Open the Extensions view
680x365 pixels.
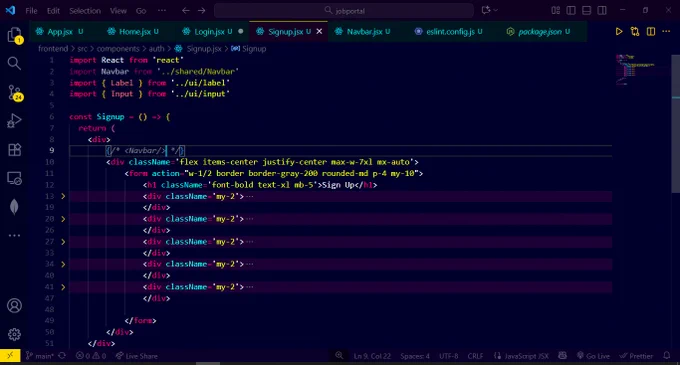14,150
